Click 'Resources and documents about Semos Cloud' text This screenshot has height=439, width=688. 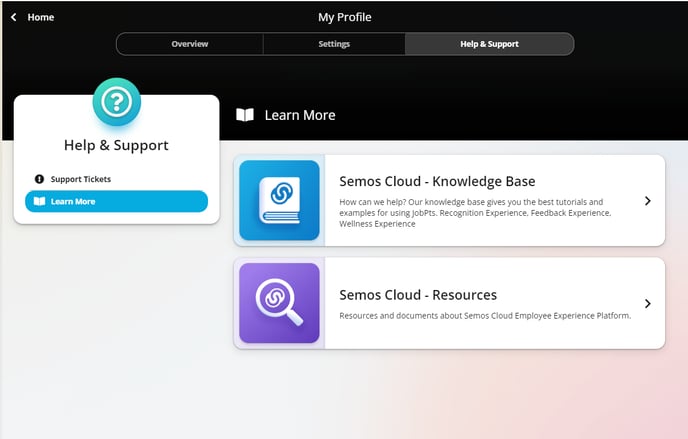pyautogui.click(x=485, y=316)
